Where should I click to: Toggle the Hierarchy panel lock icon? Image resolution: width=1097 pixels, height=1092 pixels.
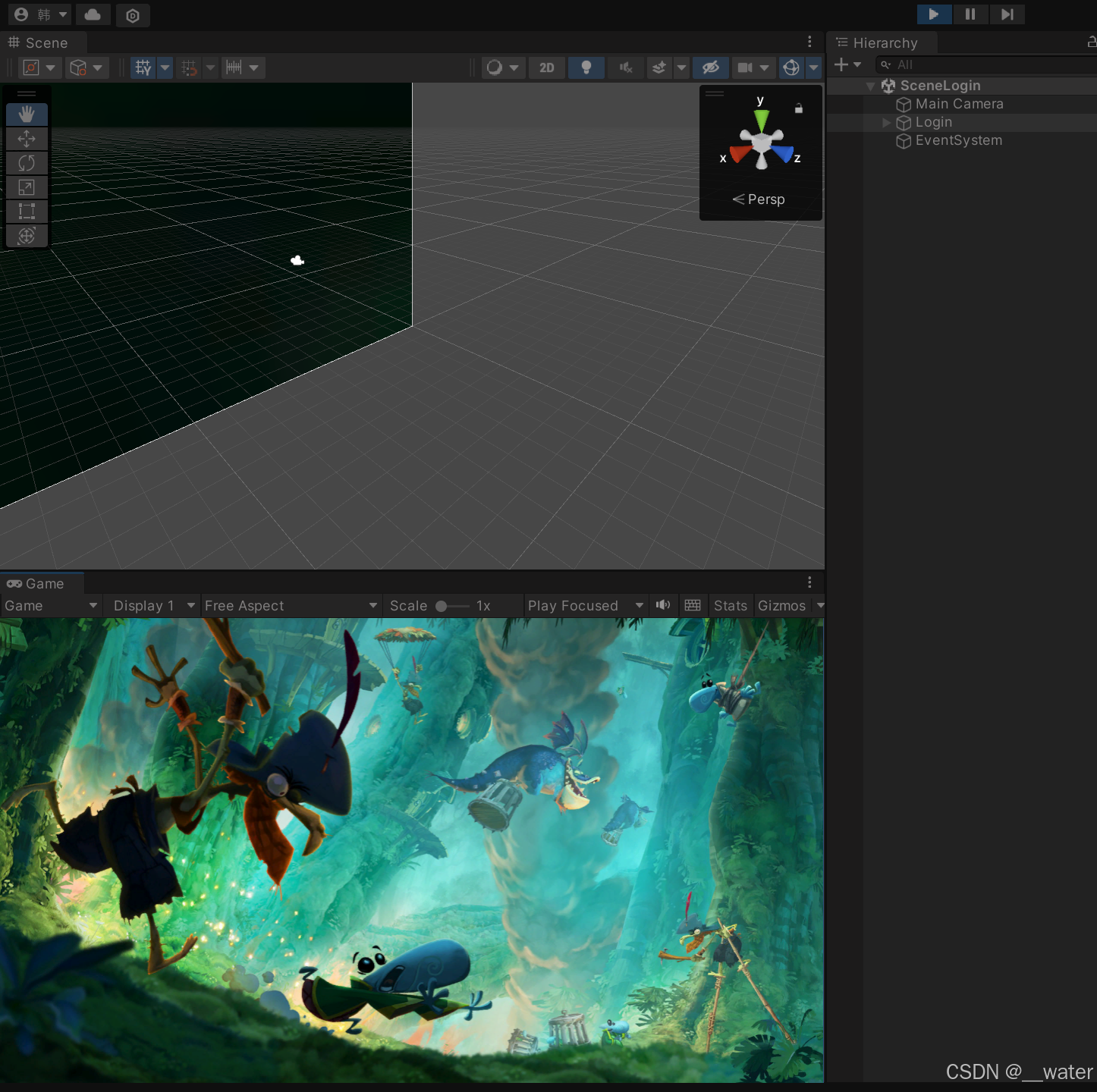pyautogui.click(x=1091, y=42)
